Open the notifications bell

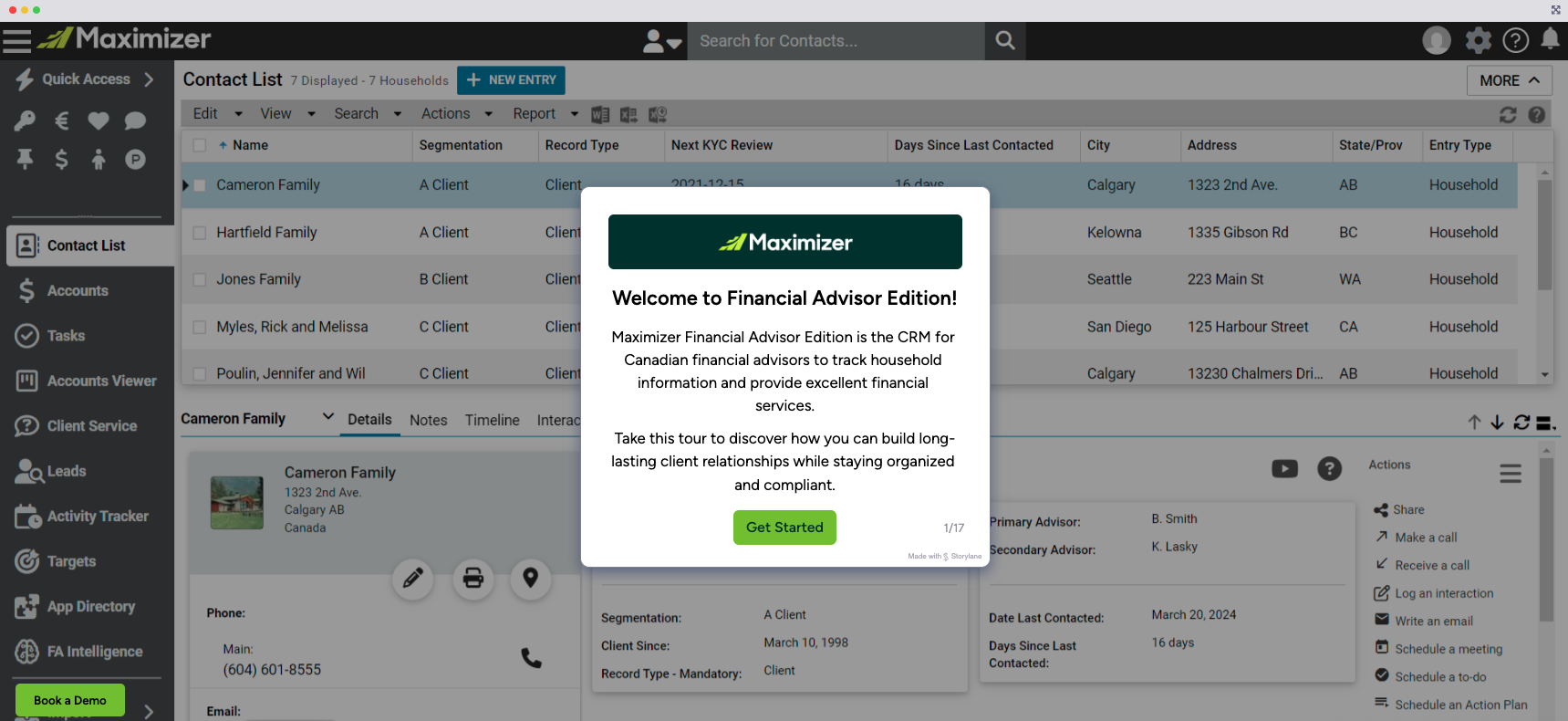tap(1550, 39)
